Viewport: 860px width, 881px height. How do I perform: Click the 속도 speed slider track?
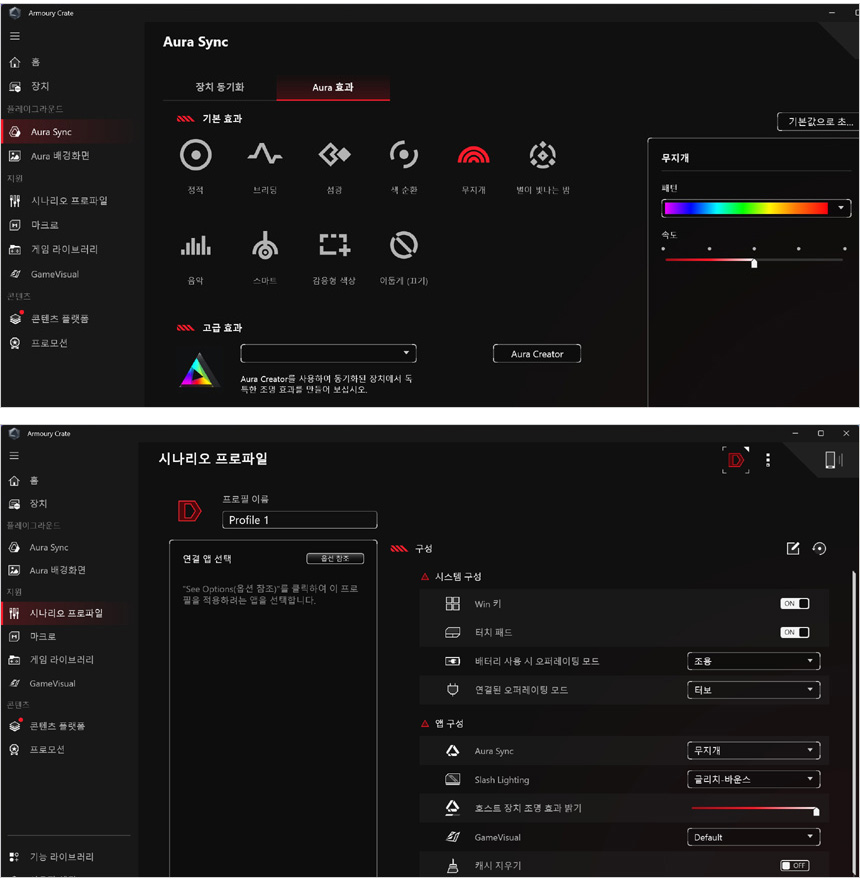coord(754,260)
